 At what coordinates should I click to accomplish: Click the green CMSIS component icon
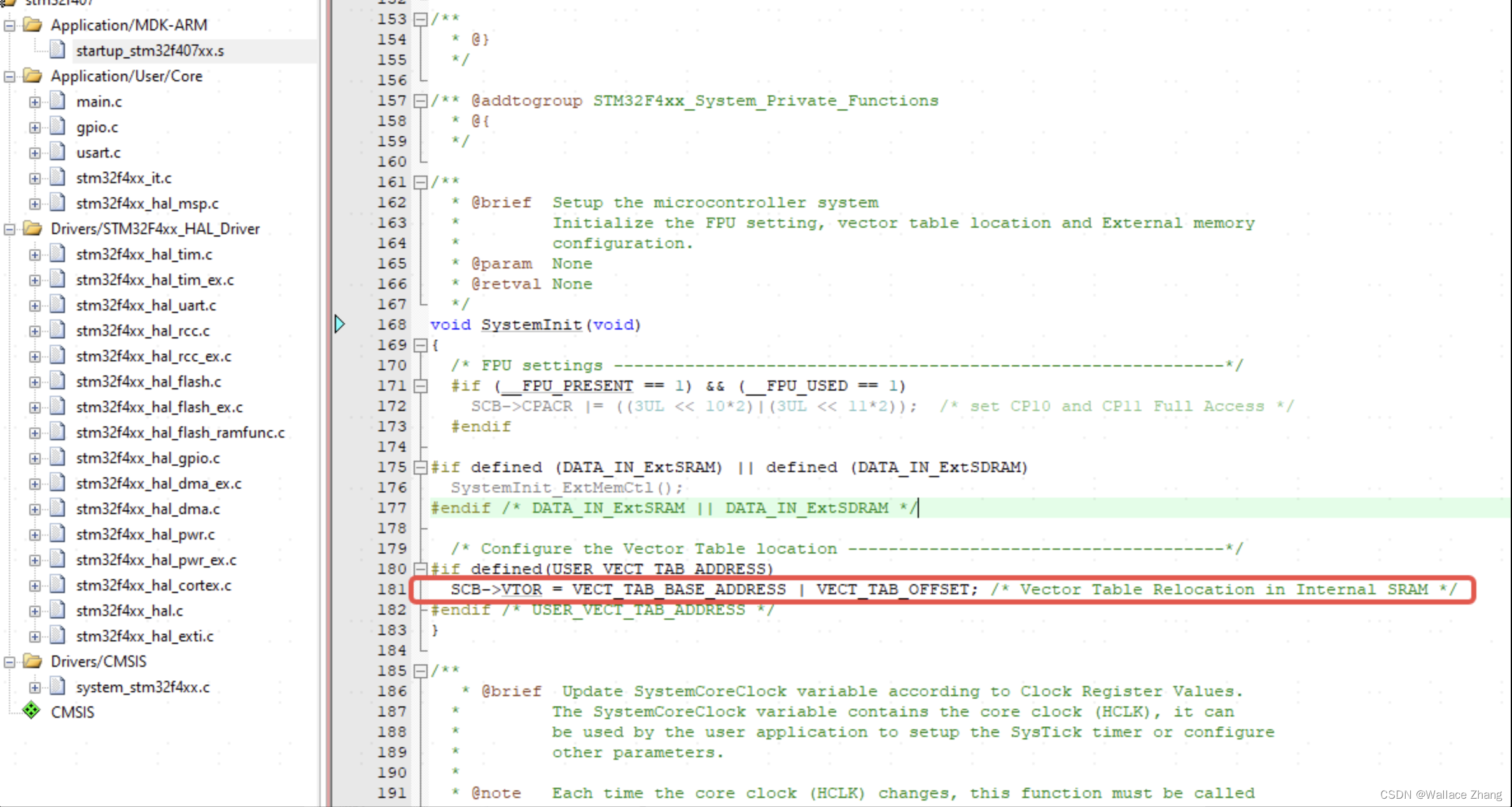pyautogui.click(x=31, y=712)
